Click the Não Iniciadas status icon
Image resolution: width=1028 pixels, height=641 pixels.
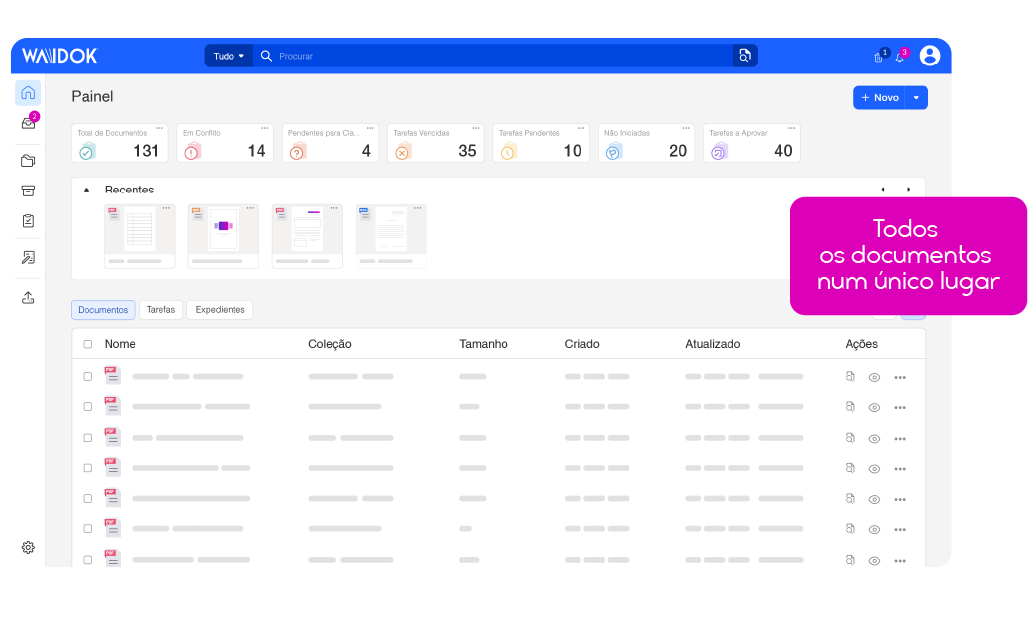613,153
